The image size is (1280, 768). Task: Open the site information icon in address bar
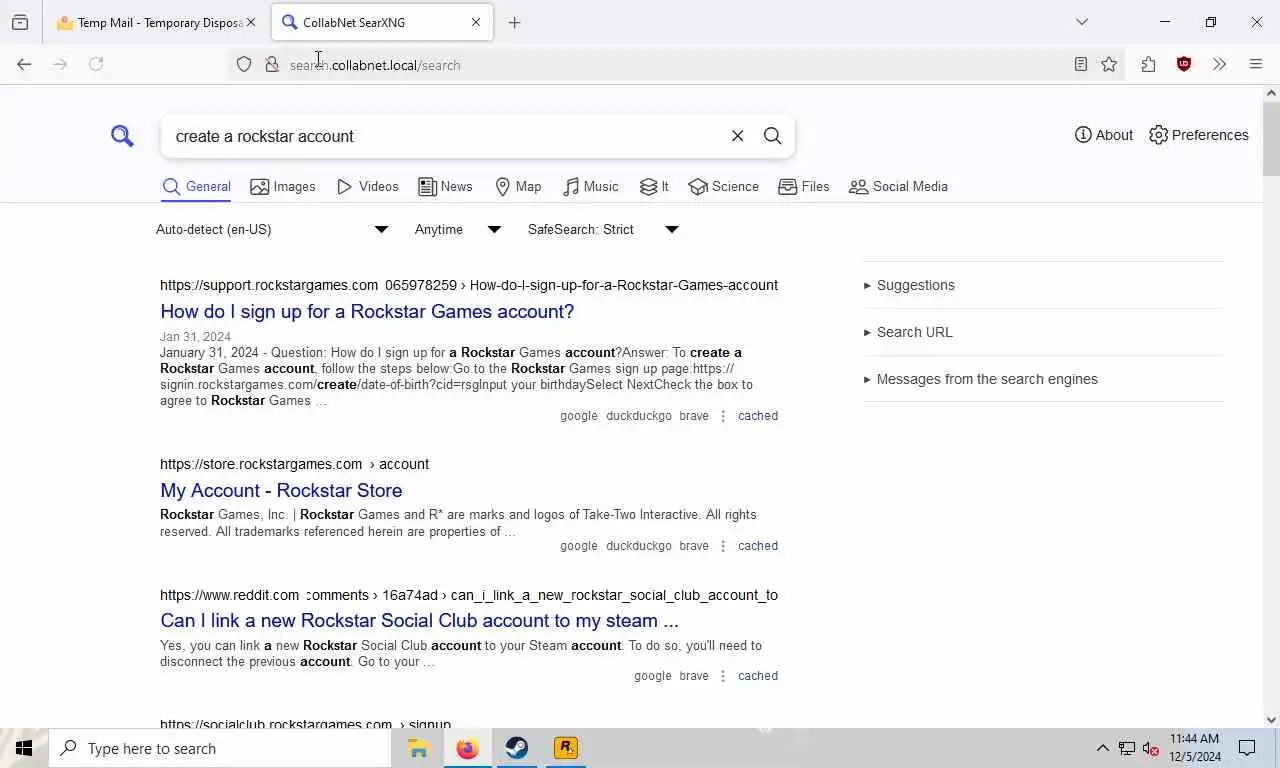271,65
